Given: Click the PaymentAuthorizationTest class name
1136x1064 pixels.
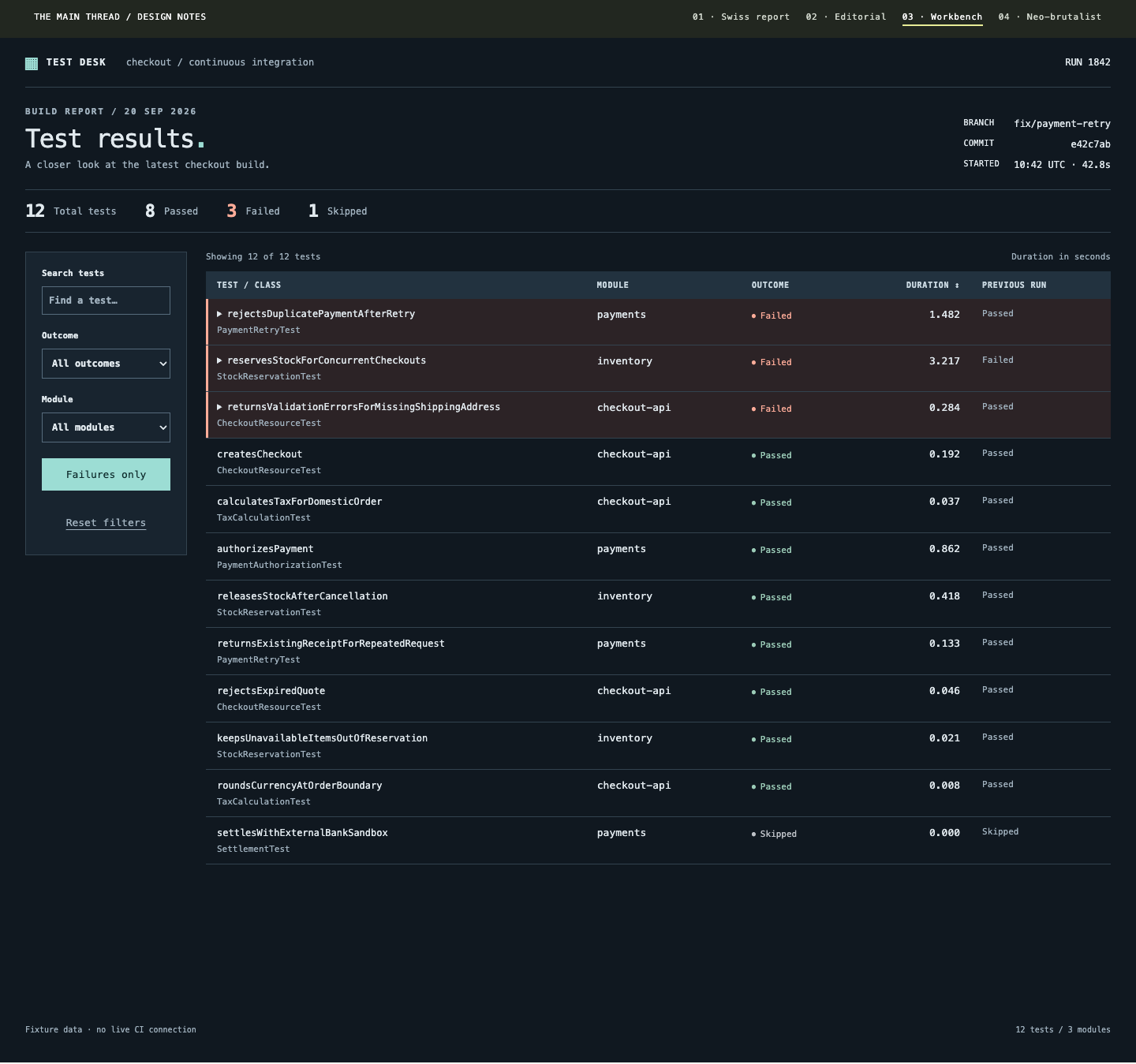Looking at the screenshot, I should tap(279, 566).
